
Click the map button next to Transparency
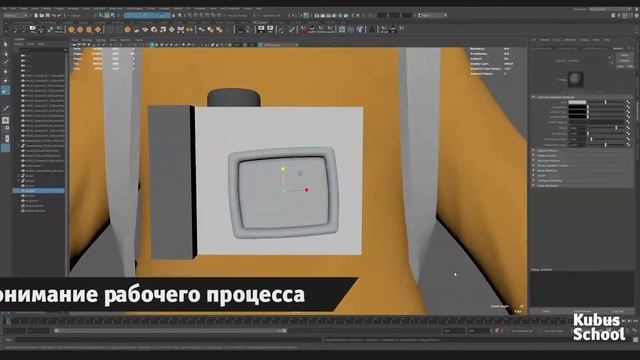[628, 107]
